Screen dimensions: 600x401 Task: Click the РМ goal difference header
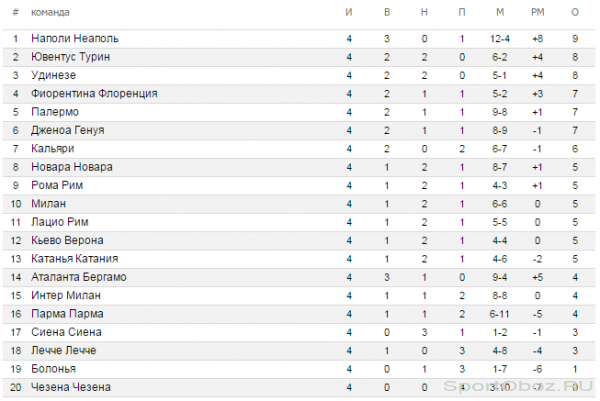(538, 12)
